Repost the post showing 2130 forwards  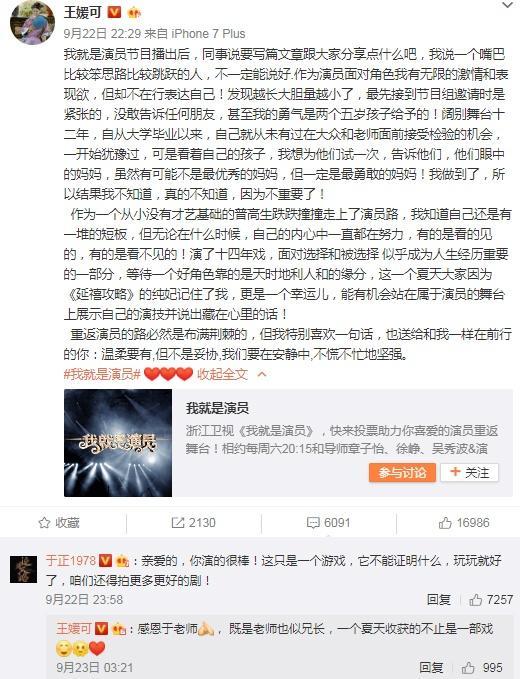[x=194, y=523]
